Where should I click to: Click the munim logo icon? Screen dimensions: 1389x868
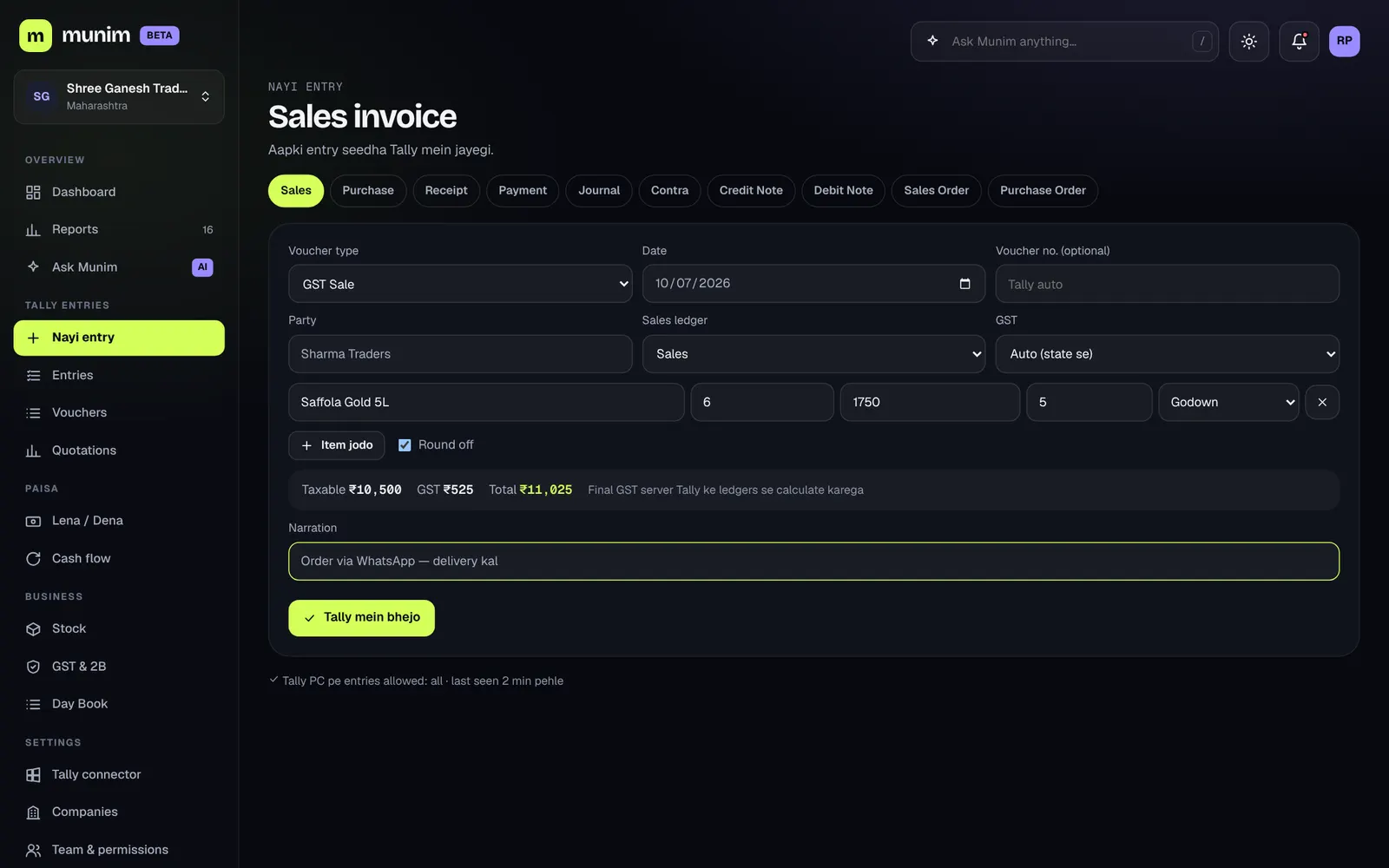coord(36,36)
